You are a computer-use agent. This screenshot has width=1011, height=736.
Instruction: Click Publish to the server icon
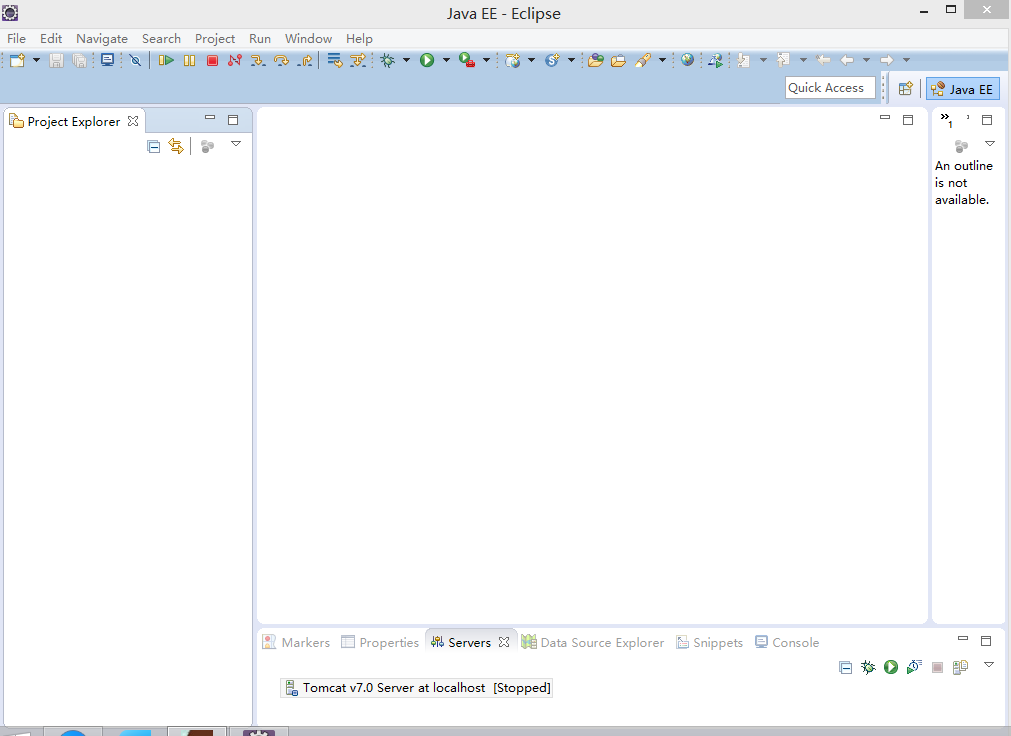(960, 667)
